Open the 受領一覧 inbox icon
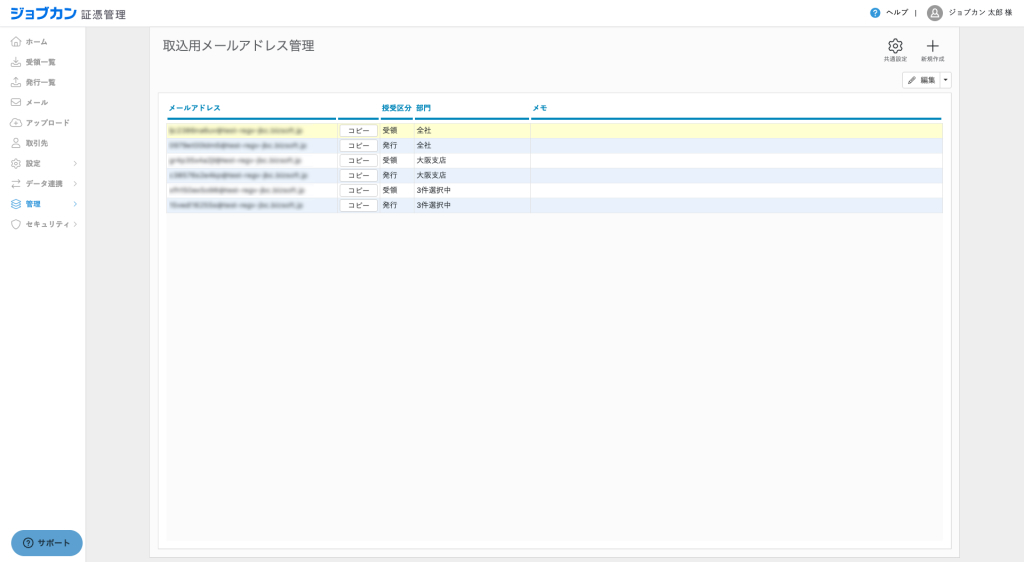The height and width of the screenshot is (562, 1024). (x=16, y=62)
